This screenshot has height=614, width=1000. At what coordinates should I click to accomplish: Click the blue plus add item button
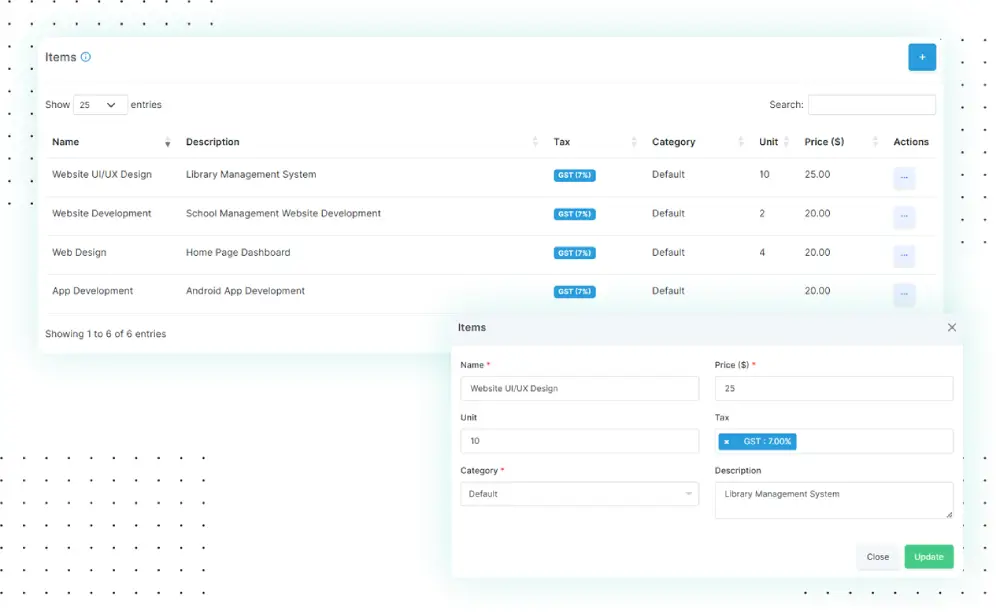(921, 58)
